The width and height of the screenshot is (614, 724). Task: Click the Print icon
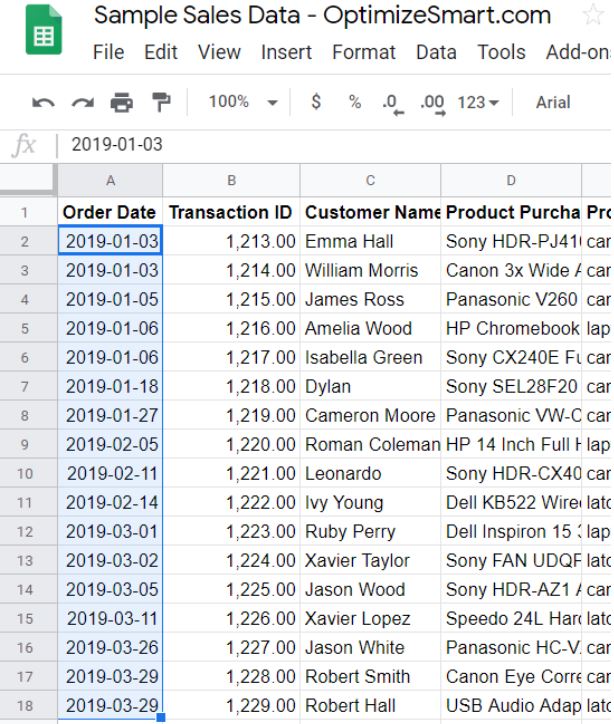click(x=122, y=102)
